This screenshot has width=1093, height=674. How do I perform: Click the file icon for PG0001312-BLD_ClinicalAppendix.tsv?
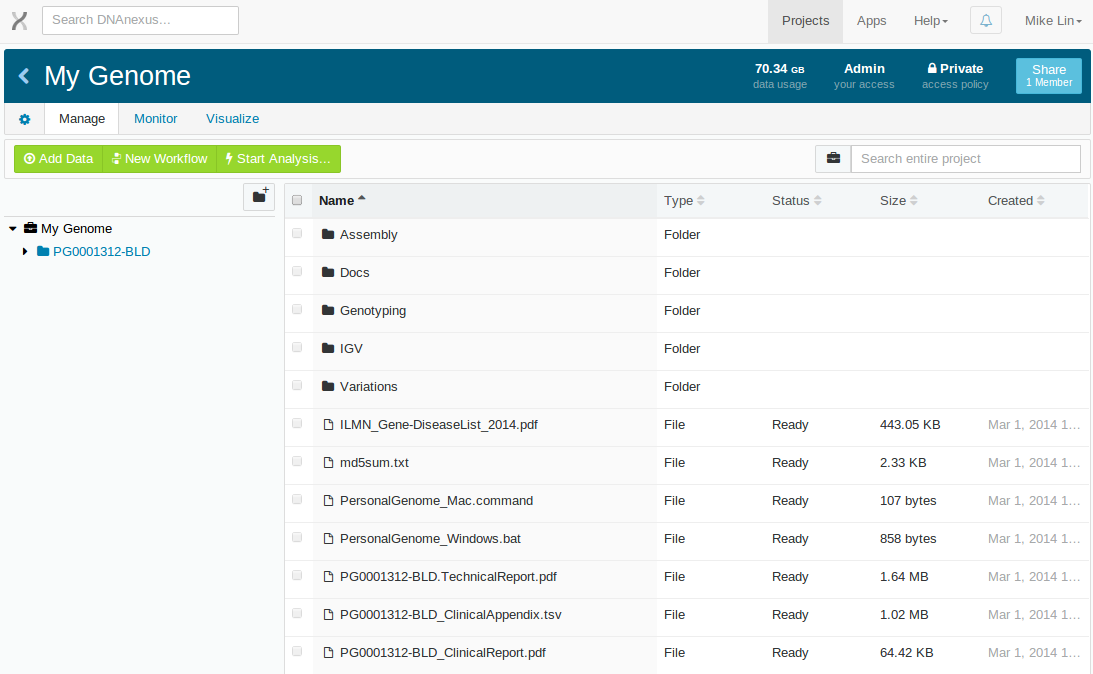pyautogui.click(x=328, y=614)
